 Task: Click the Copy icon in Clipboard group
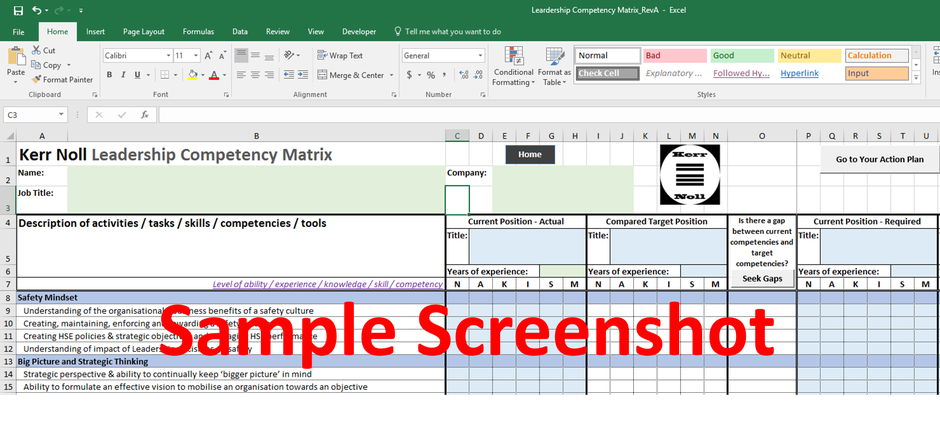(36, 65)
